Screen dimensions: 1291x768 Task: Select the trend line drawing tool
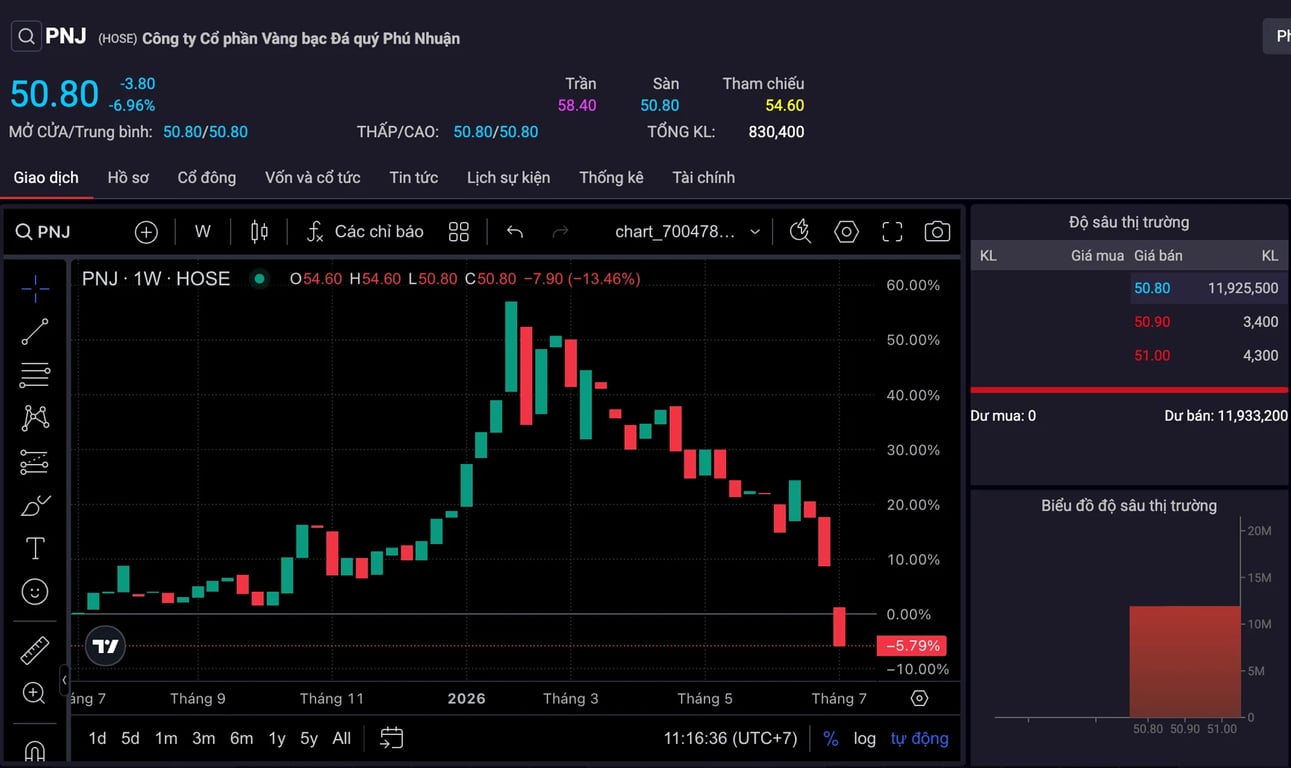[35, 332]
